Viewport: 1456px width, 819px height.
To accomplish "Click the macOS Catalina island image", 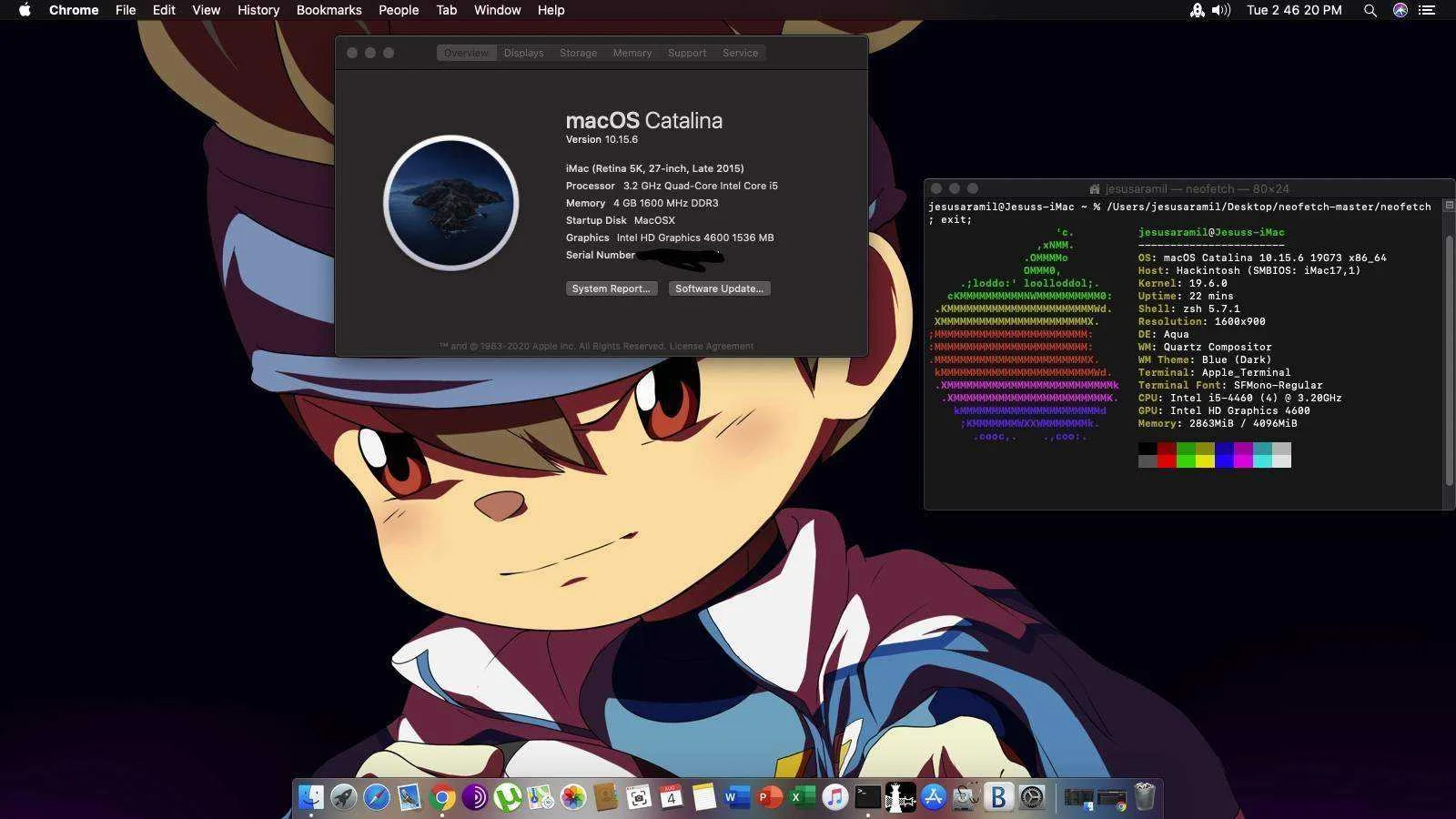I will pos(451,202).
